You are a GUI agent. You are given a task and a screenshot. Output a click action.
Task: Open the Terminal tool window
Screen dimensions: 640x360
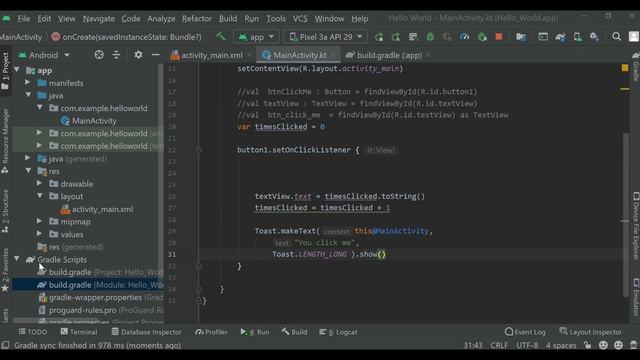pos(79,332)
